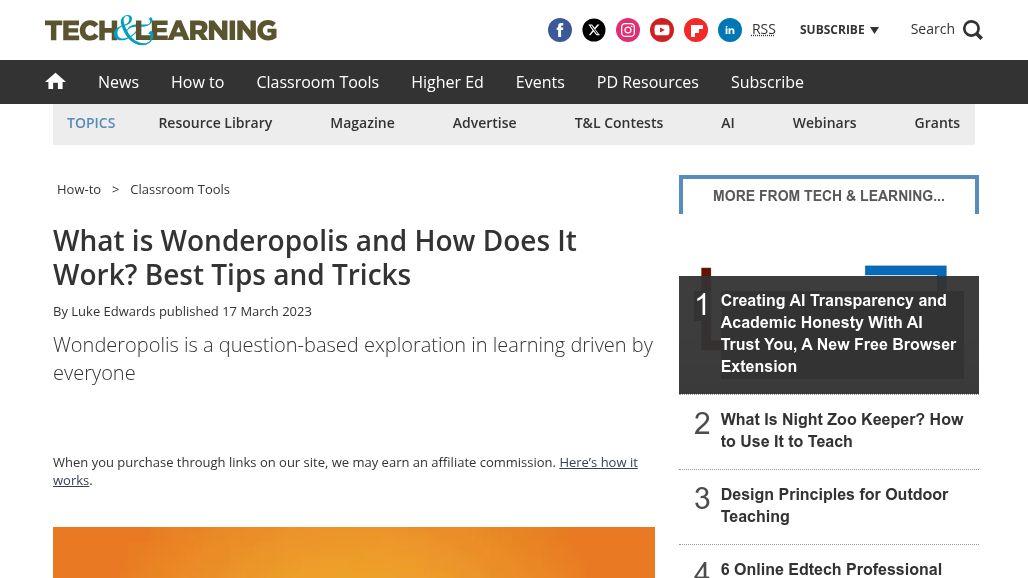
Task: Open the Tech & Learning Facebook page
Action: click(x=559, y=30)
